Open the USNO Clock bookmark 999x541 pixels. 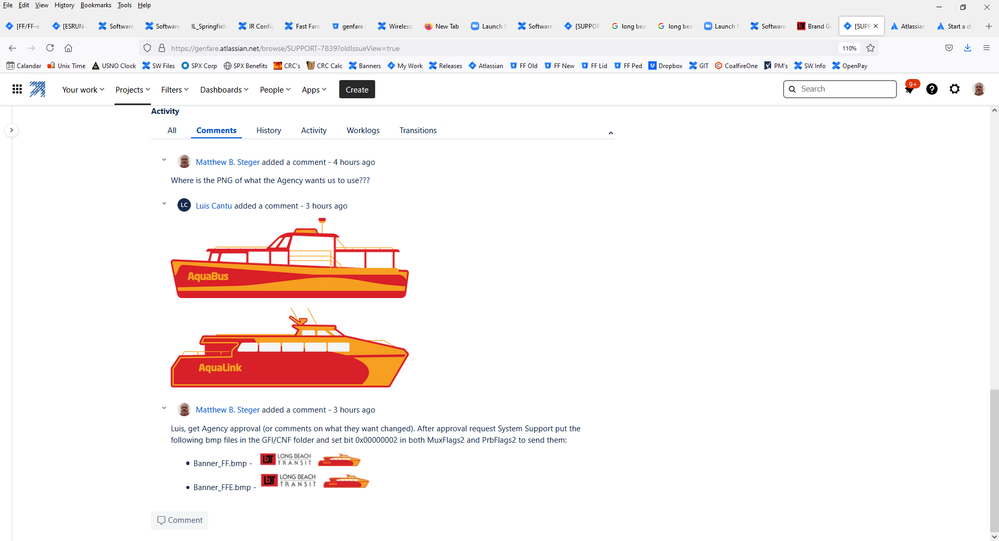click(114, 66)
